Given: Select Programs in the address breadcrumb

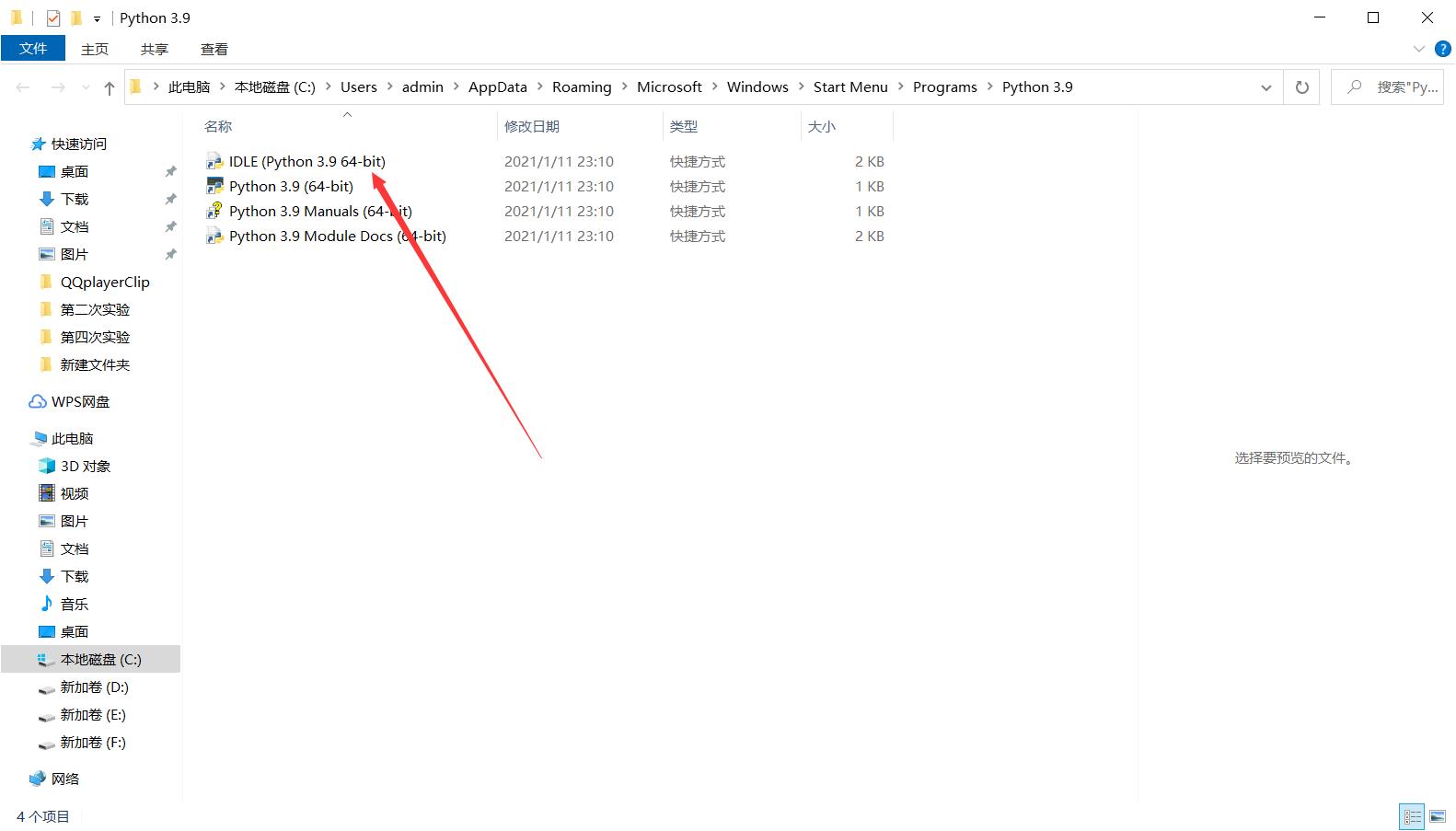Looking at the screenshot, I should [x=945, y=87].
